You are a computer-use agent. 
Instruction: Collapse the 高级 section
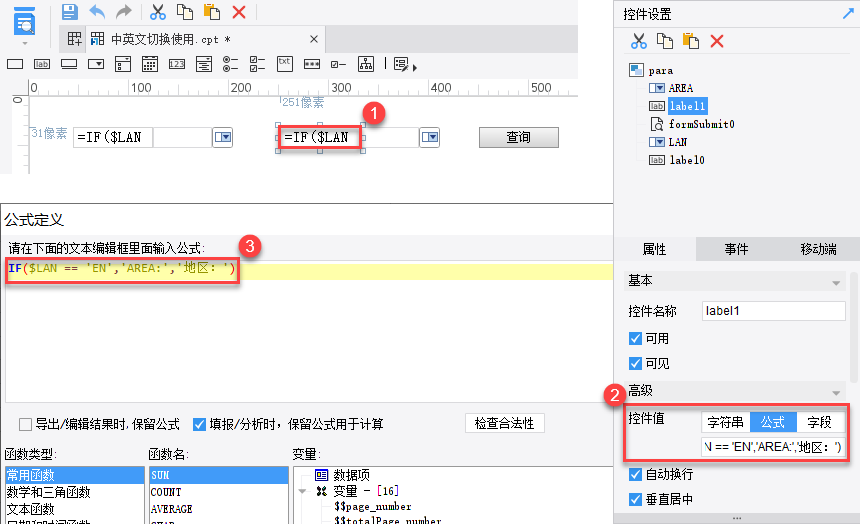836,393
